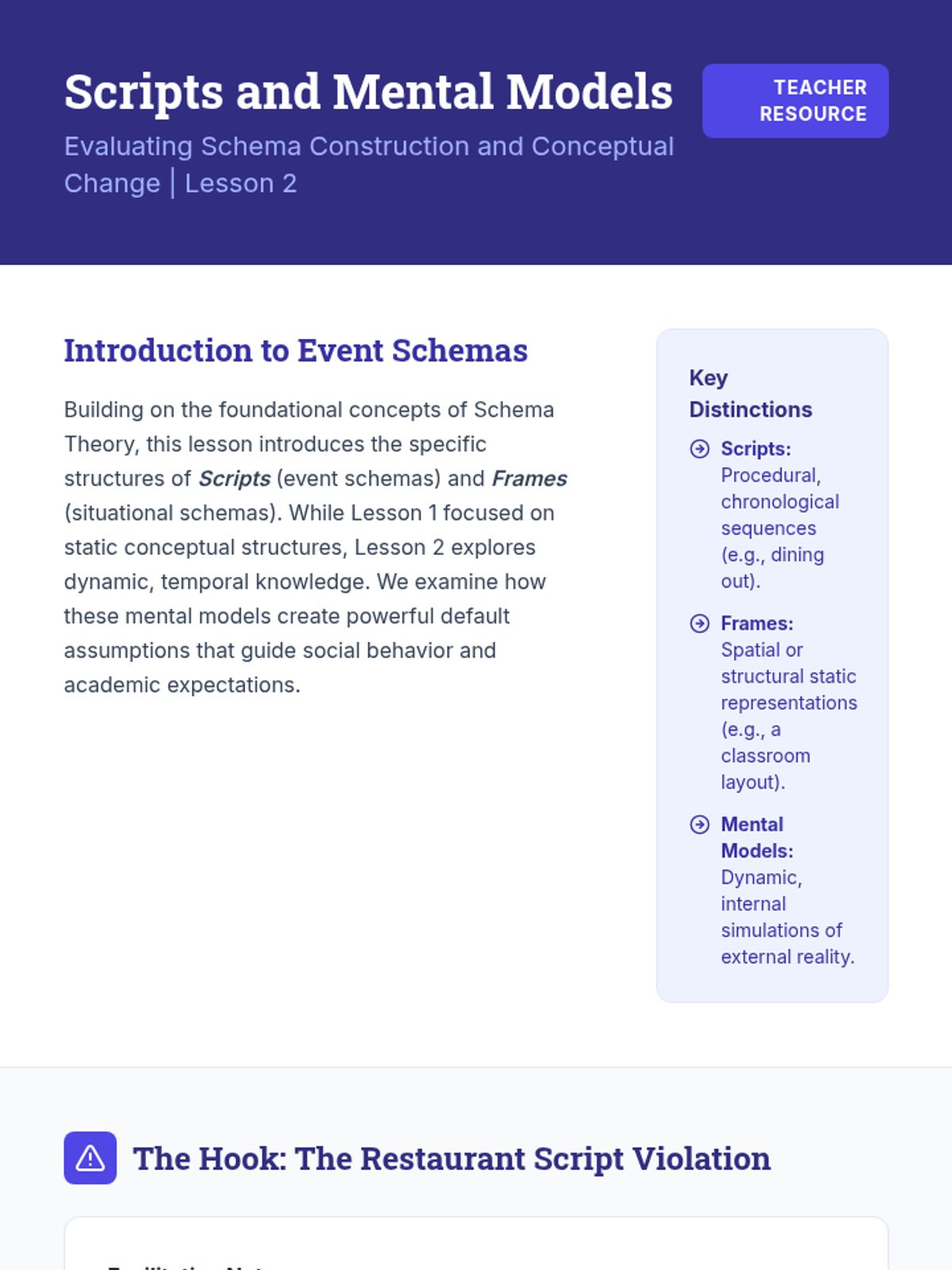Image resolution: width=952 pixels, height=1270 pixels.
Task: Click the bold 'Frames:' label in sidebar
Action: [757, 624]
